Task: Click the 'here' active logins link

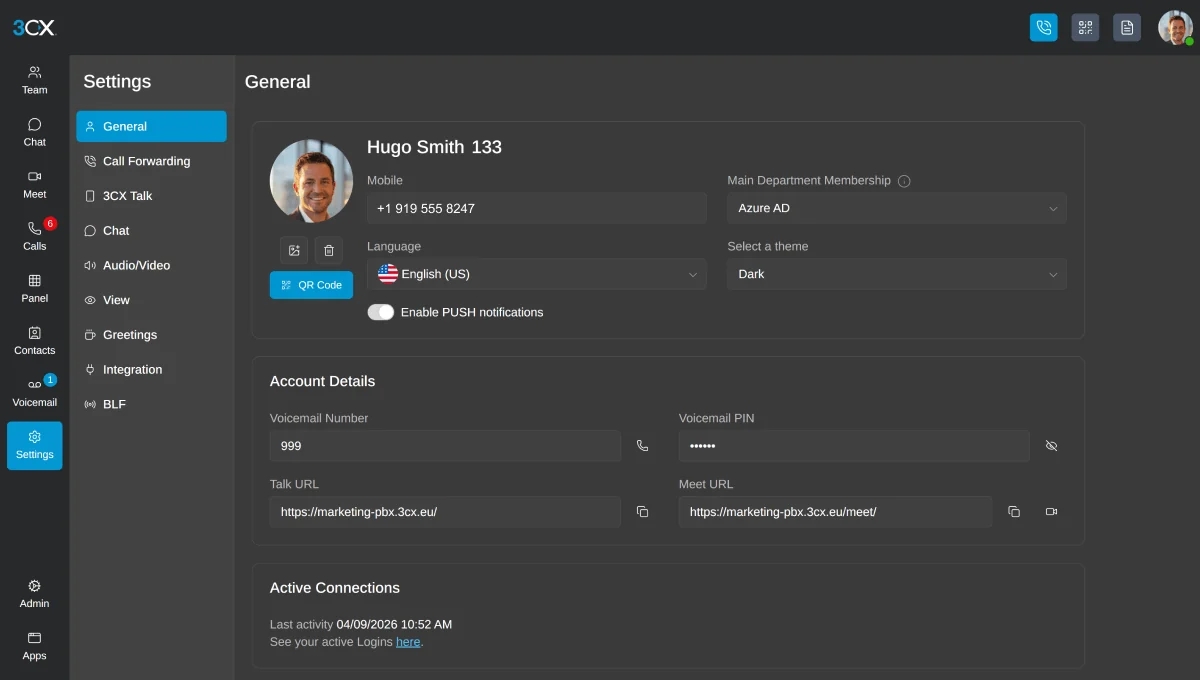Action: 408,642
